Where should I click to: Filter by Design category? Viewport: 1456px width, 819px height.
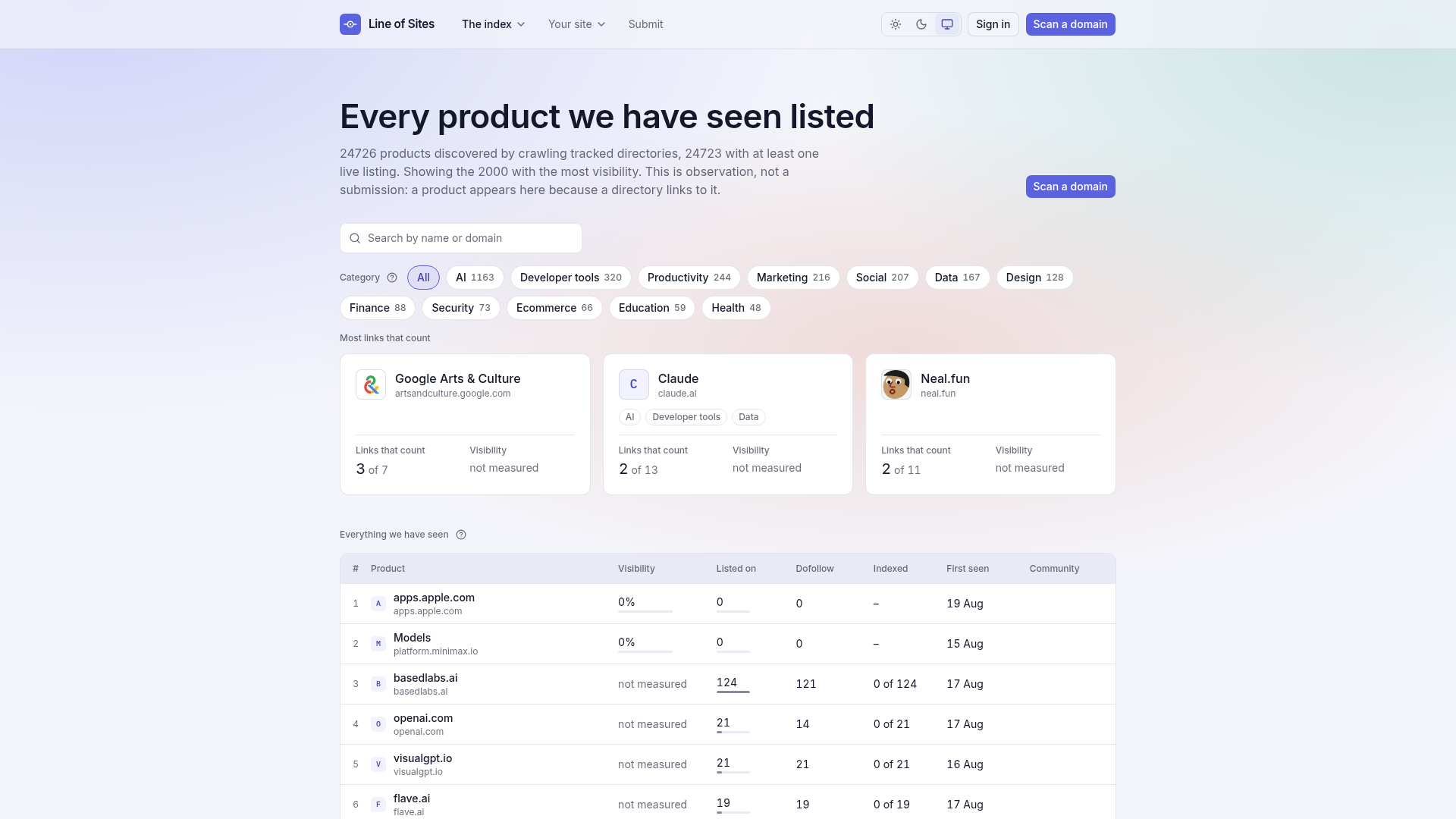click(1035, 278)
